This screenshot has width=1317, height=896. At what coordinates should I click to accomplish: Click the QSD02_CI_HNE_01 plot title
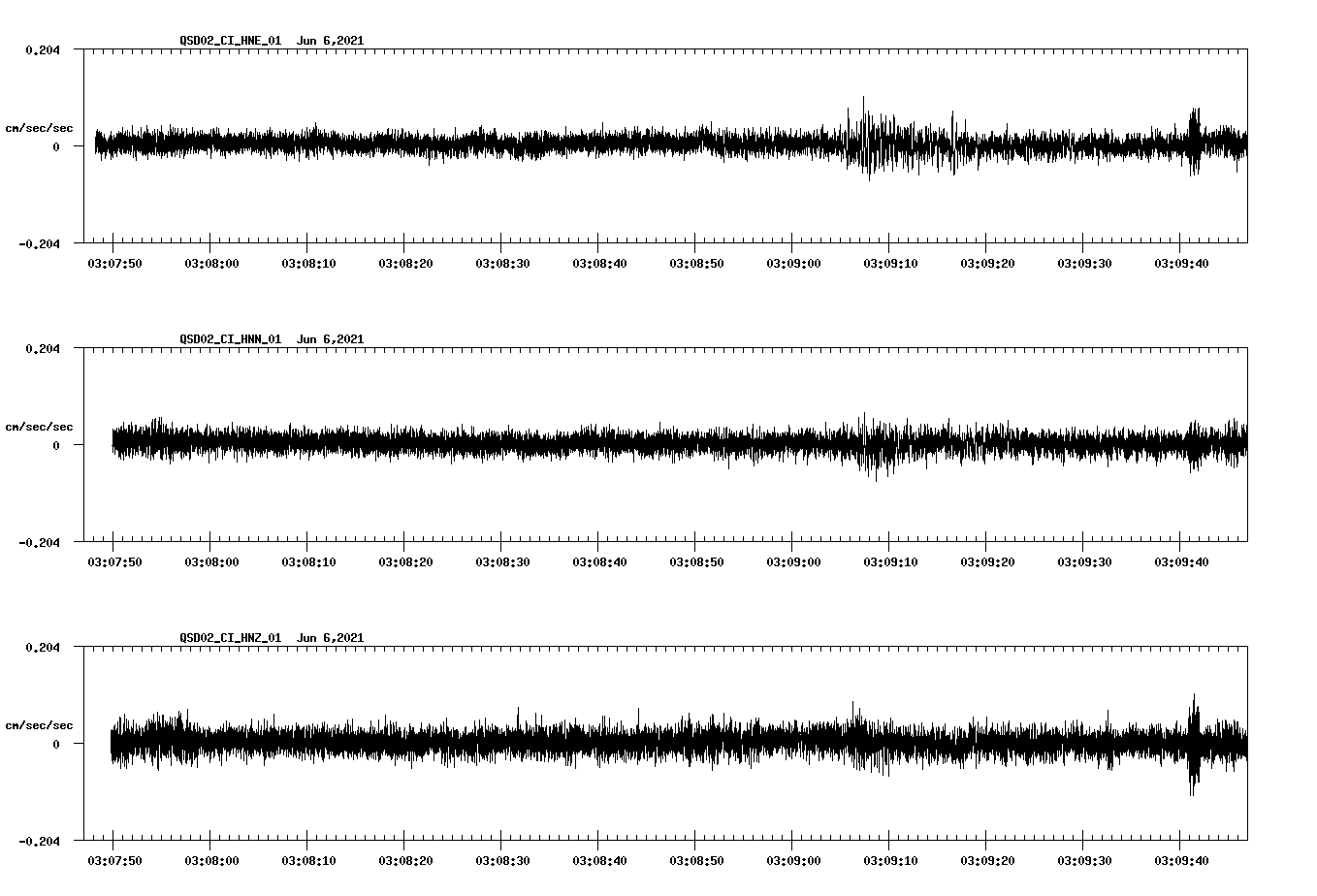click(x=272, y=41)
